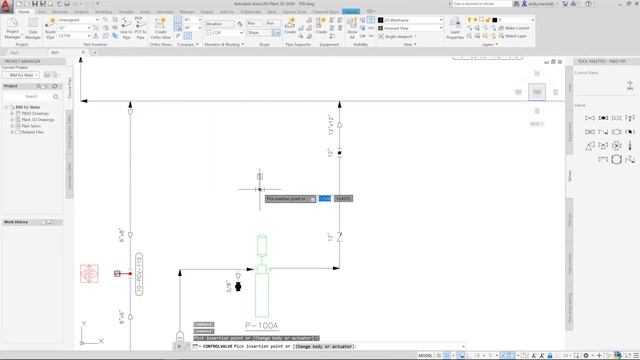Click the TOP face of the ViewCube
Image resolution: width=640 pixels, height=360 pixels.
[537, 92]
